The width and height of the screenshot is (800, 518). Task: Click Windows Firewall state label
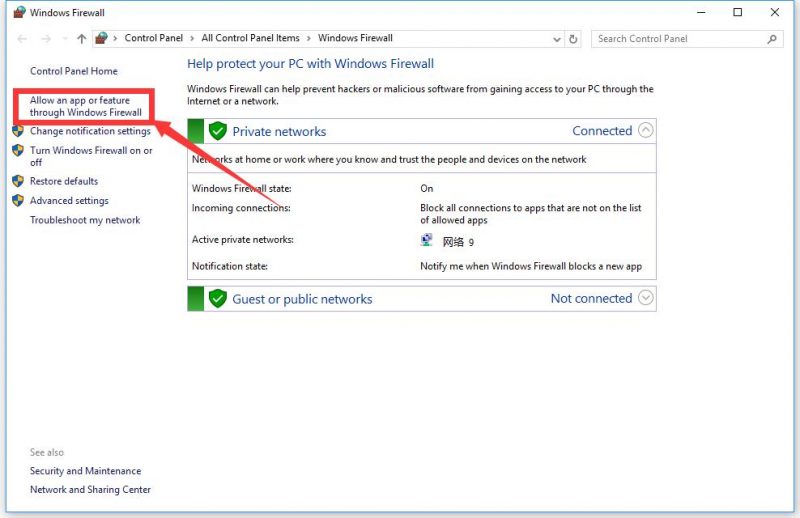pos(242,188)
